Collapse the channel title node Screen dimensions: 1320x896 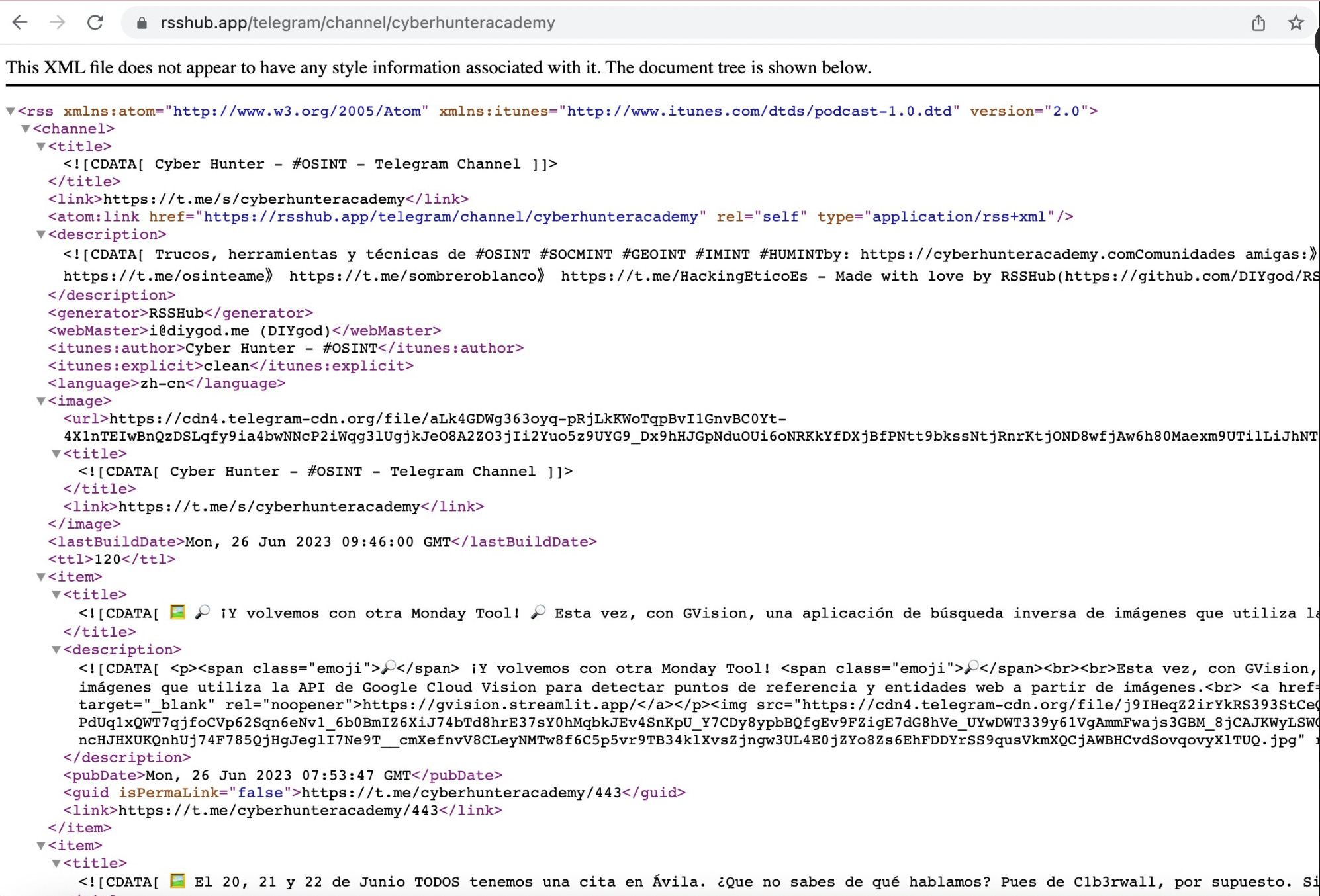[x=41, y=147]
